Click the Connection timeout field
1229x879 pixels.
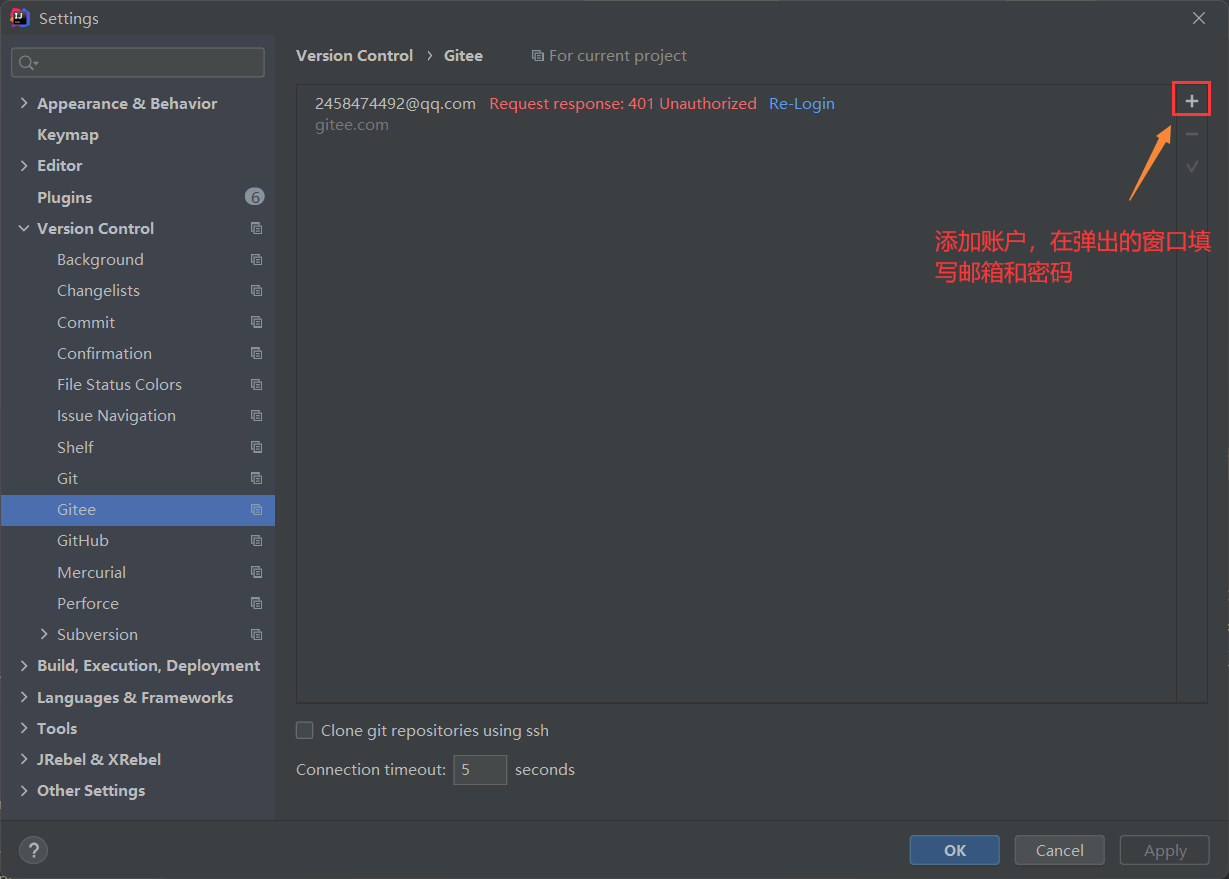point(480,769)
